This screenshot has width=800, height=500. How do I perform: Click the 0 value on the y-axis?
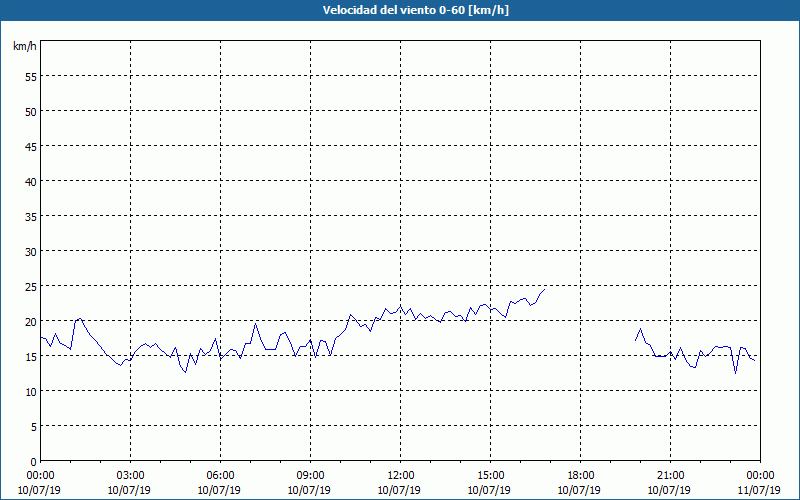[x=34, y=462]
